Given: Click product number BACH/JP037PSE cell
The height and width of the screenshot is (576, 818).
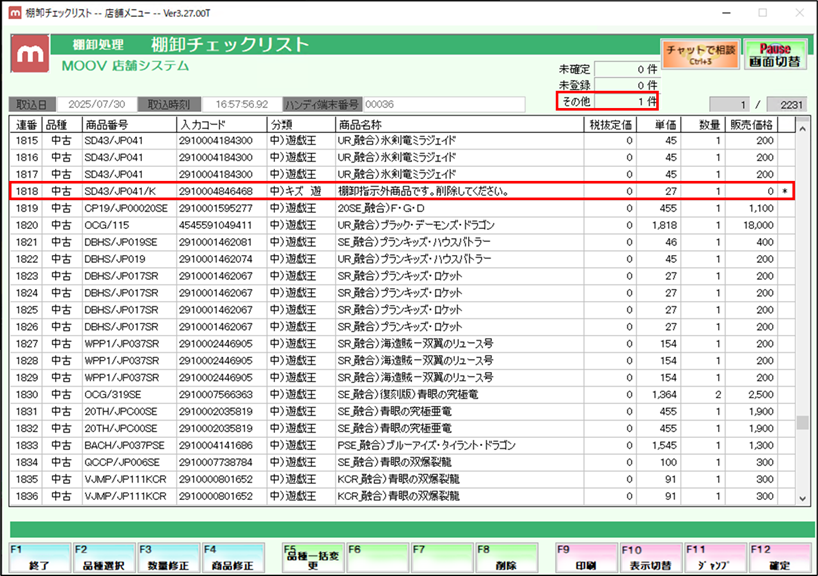Looking at the screenshot, I should (129, 445).
